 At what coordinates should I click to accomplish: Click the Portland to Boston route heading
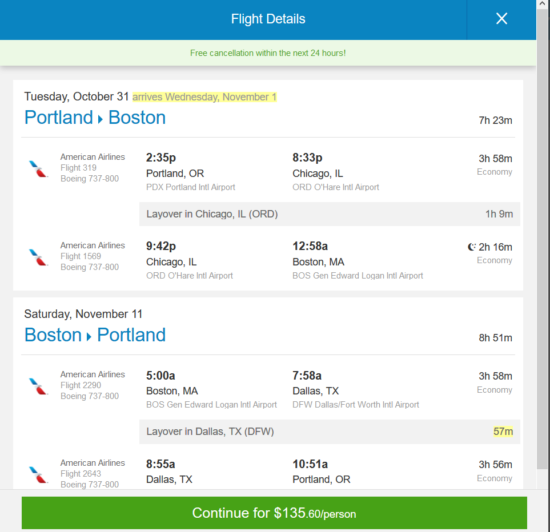tap(95, 117)
